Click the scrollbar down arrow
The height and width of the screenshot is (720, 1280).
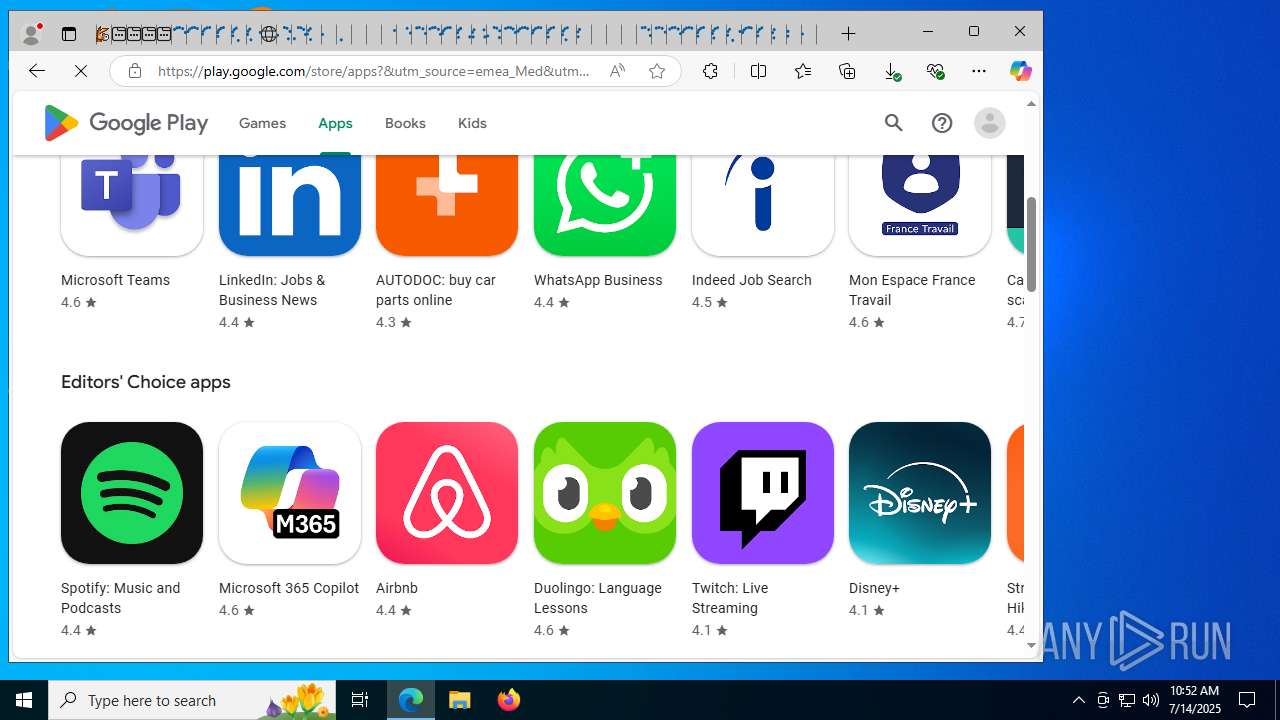1031,646
